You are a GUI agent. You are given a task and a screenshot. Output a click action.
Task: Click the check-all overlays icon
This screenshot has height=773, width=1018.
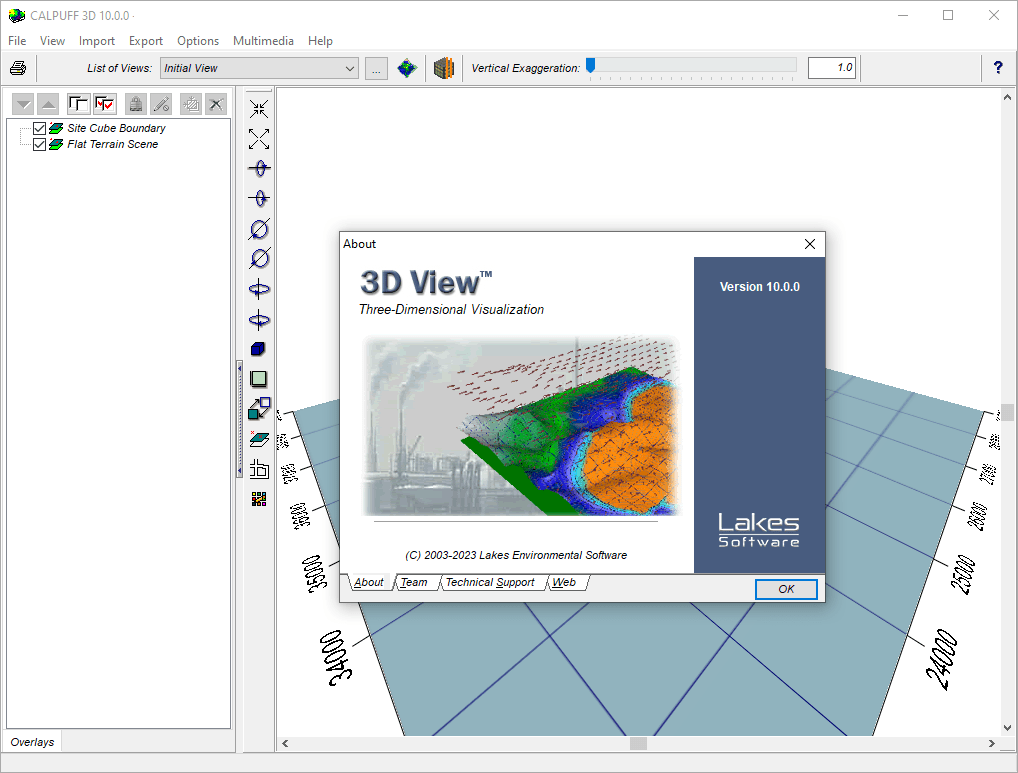105,104
